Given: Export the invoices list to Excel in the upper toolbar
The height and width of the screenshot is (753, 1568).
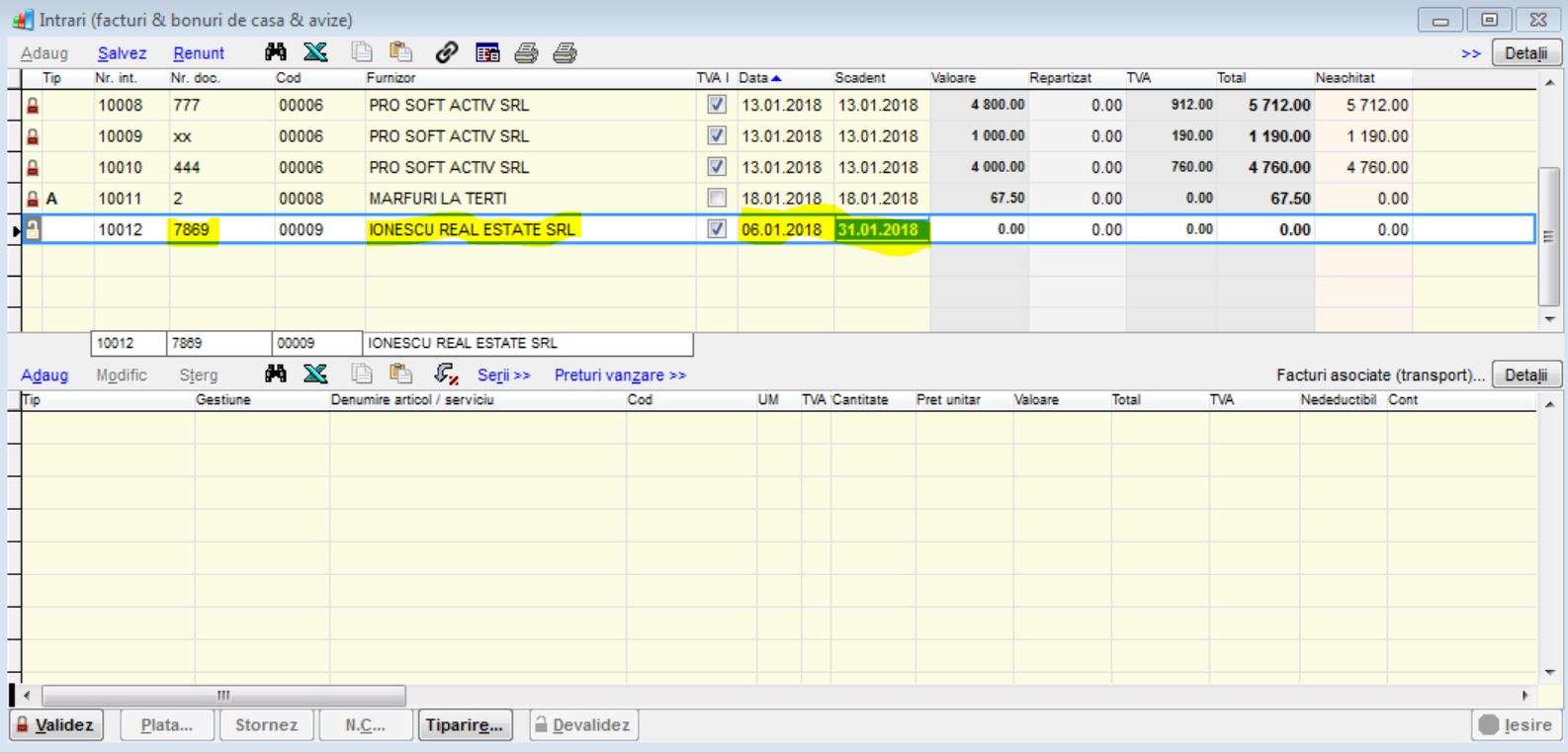Looking at the screenshot, I should [x=315, y=52].
